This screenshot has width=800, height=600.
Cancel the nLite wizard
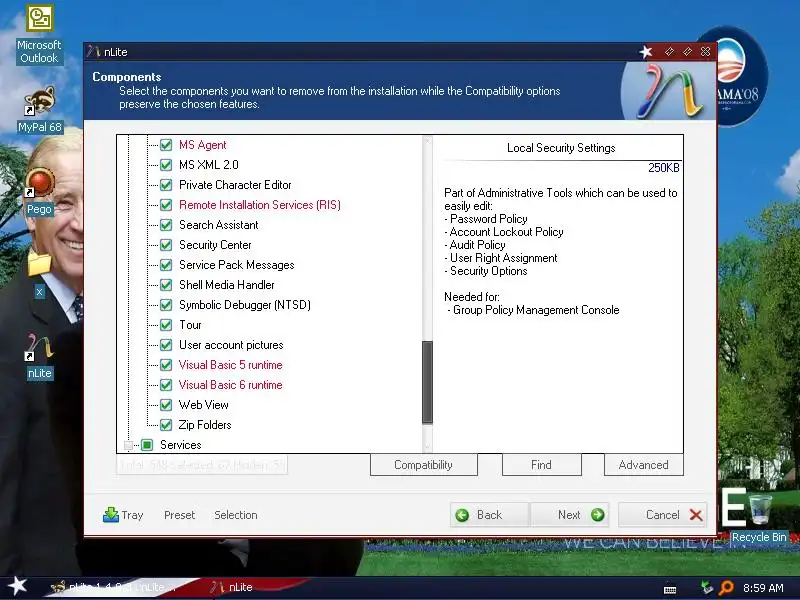pyautogui.click(x=663, y=515)
